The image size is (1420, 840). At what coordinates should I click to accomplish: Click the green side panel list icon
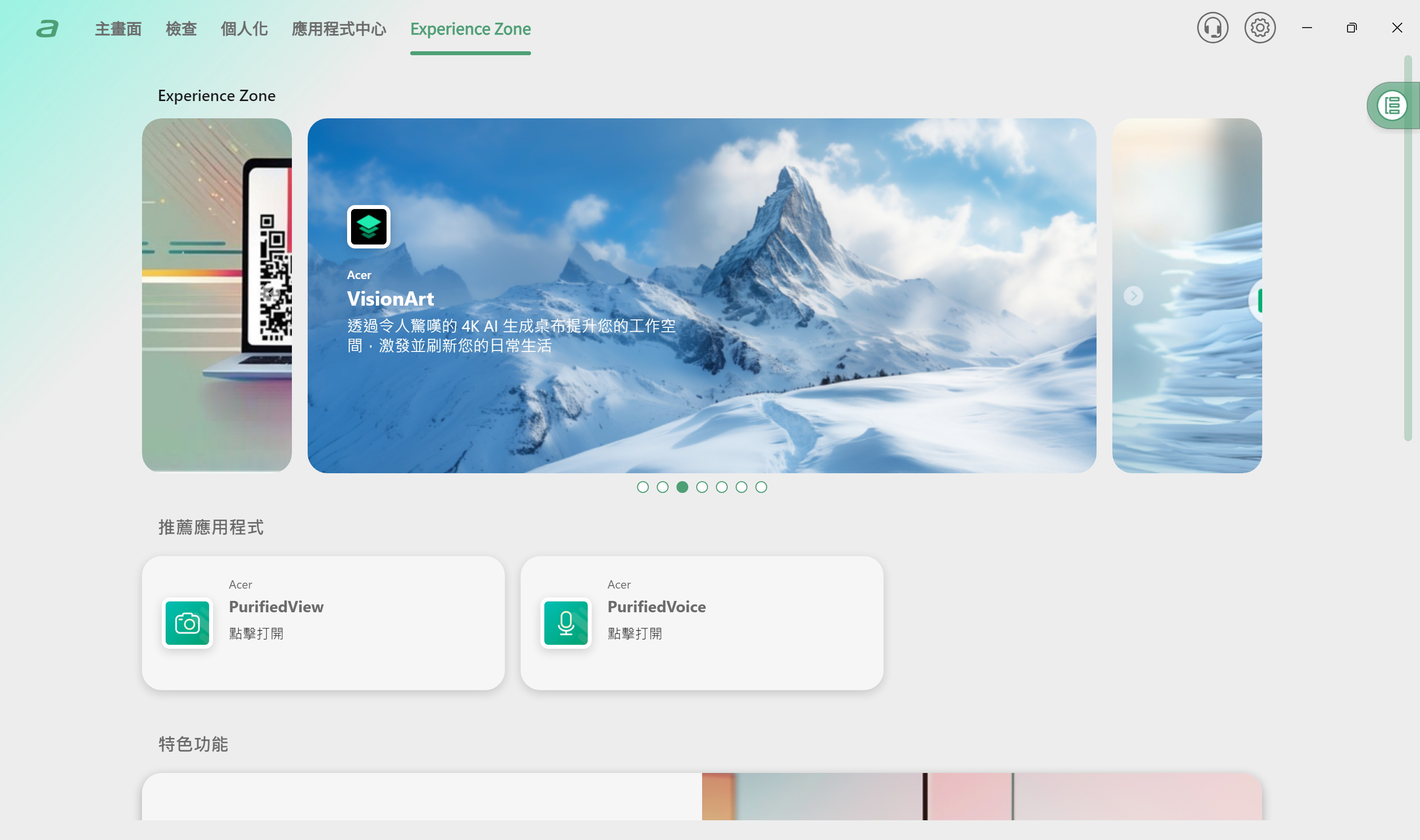click(x=1392, y=105)
